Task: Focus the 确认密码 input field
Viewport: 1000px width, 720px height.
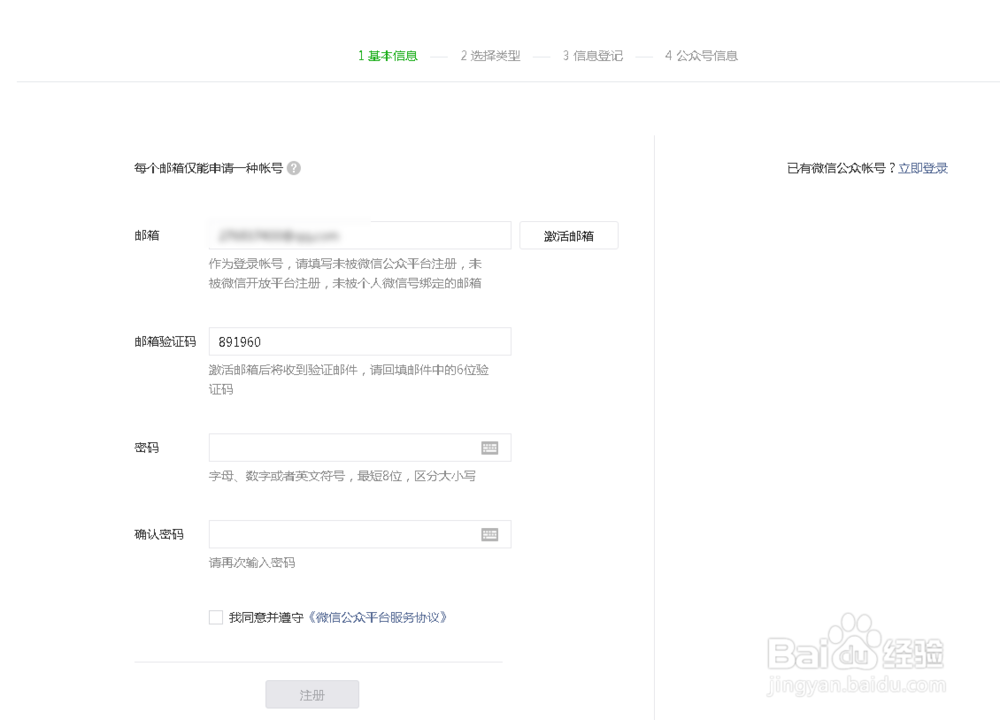Action: pos(360,534)
